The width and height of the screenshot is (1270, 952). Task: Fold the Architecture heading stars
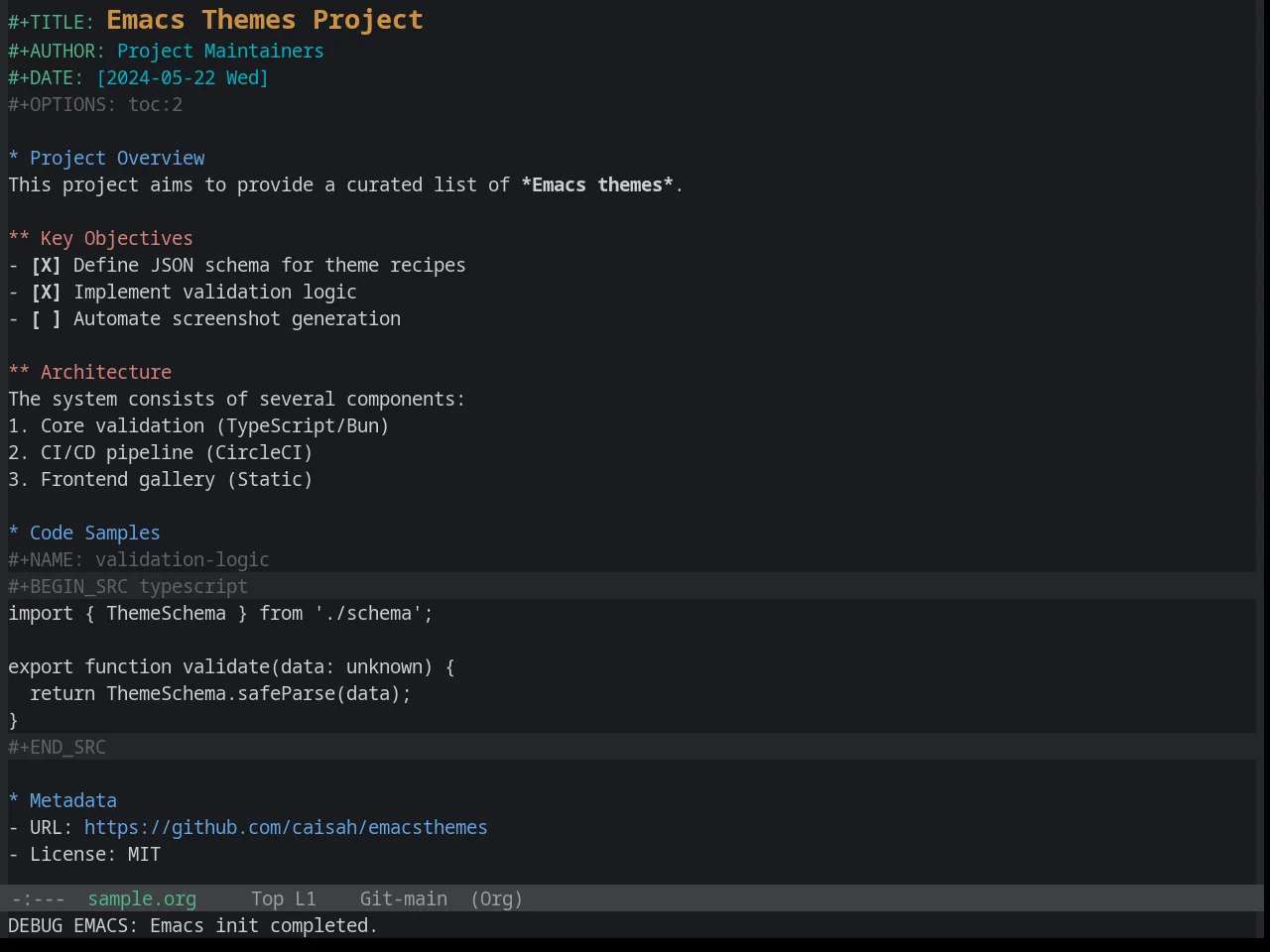pyautogui.click(x=19, y=373)
